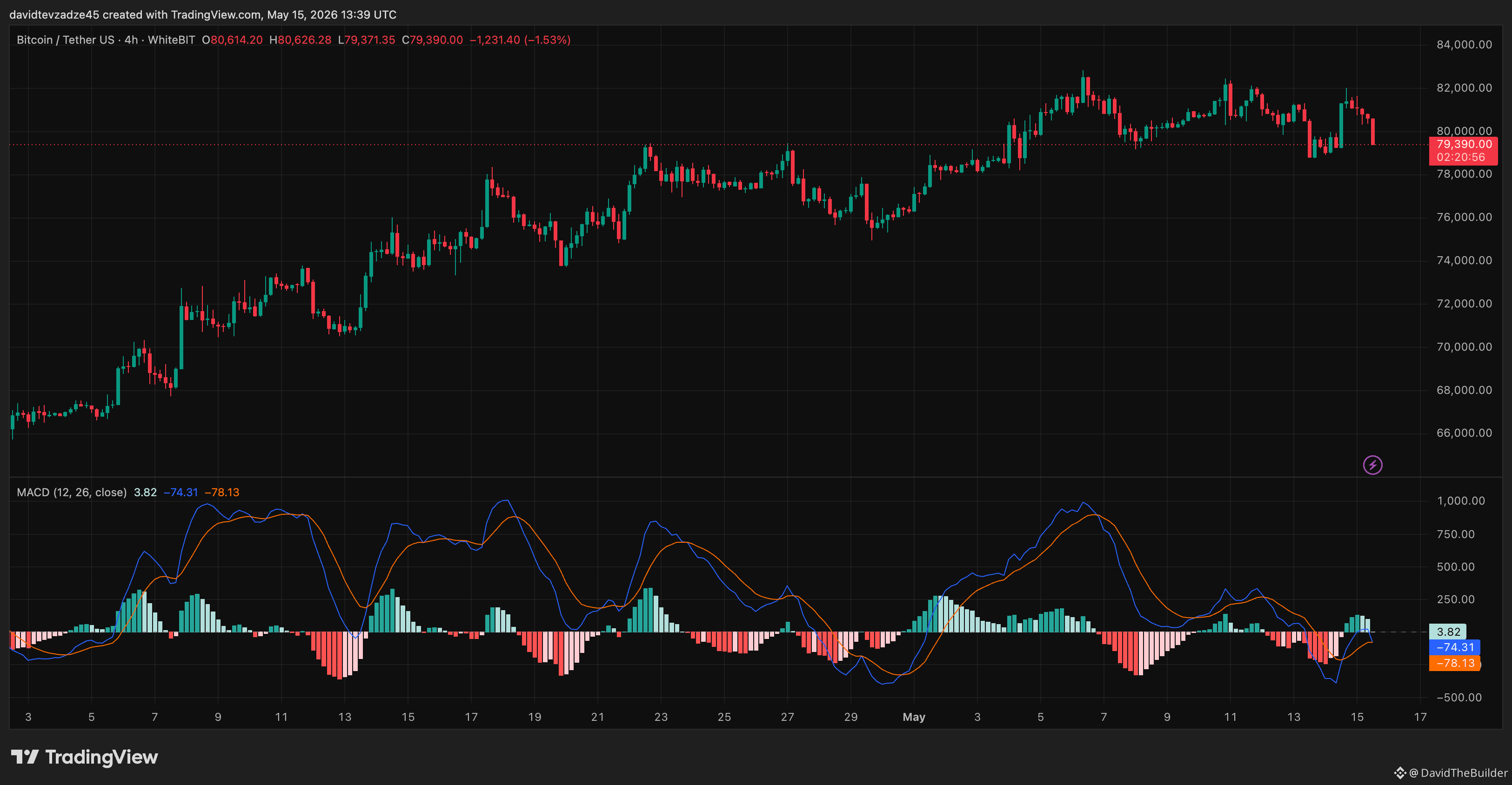Click the orange −78.13 tag on MACD axis
Screen dimensions: 1512x785
pyautogui.click(x=1454, y=663)
